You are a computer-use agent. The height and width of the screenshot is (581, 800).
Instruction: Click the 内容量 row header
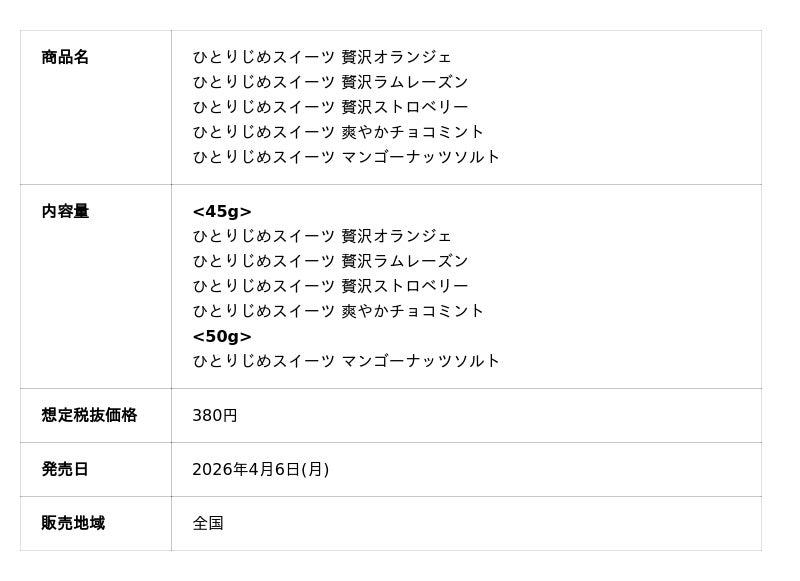[65, 211]
